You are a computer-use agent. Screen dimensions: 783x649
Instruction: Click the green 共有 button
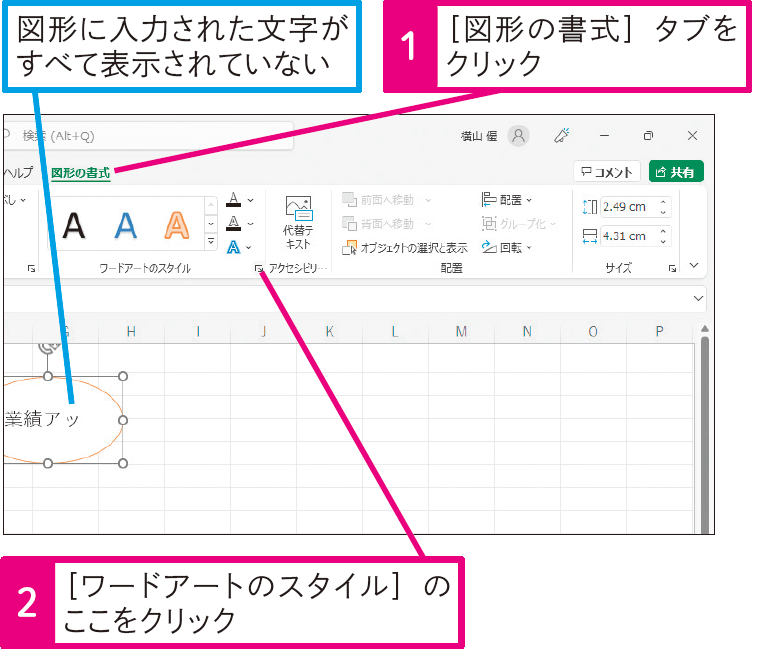(676, 172)
